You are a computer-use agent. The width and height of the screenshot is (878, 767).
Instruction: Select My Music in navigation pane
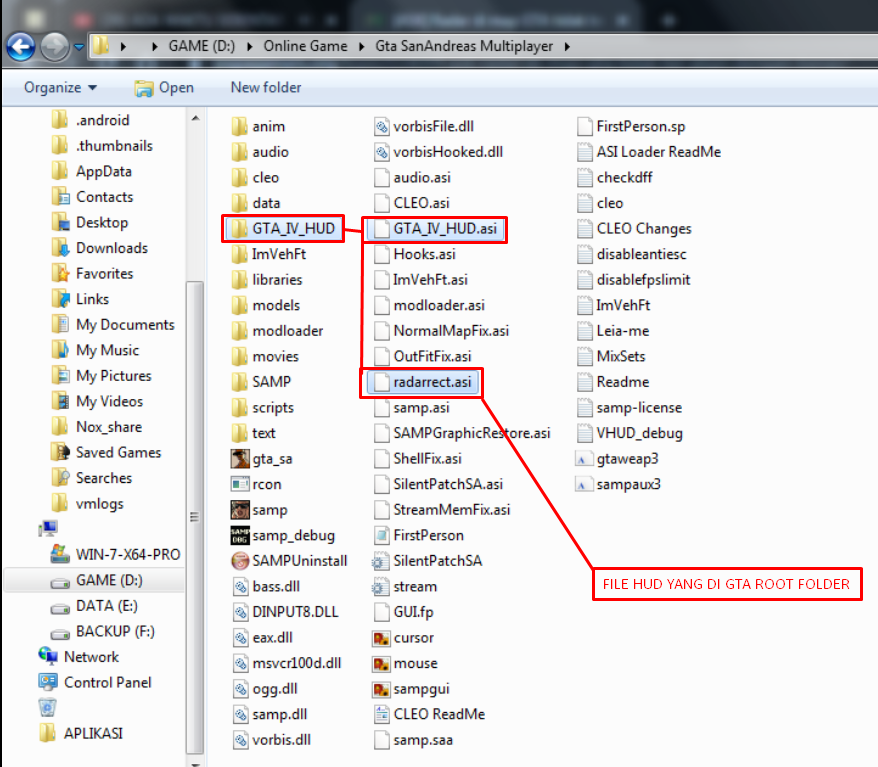95,350
